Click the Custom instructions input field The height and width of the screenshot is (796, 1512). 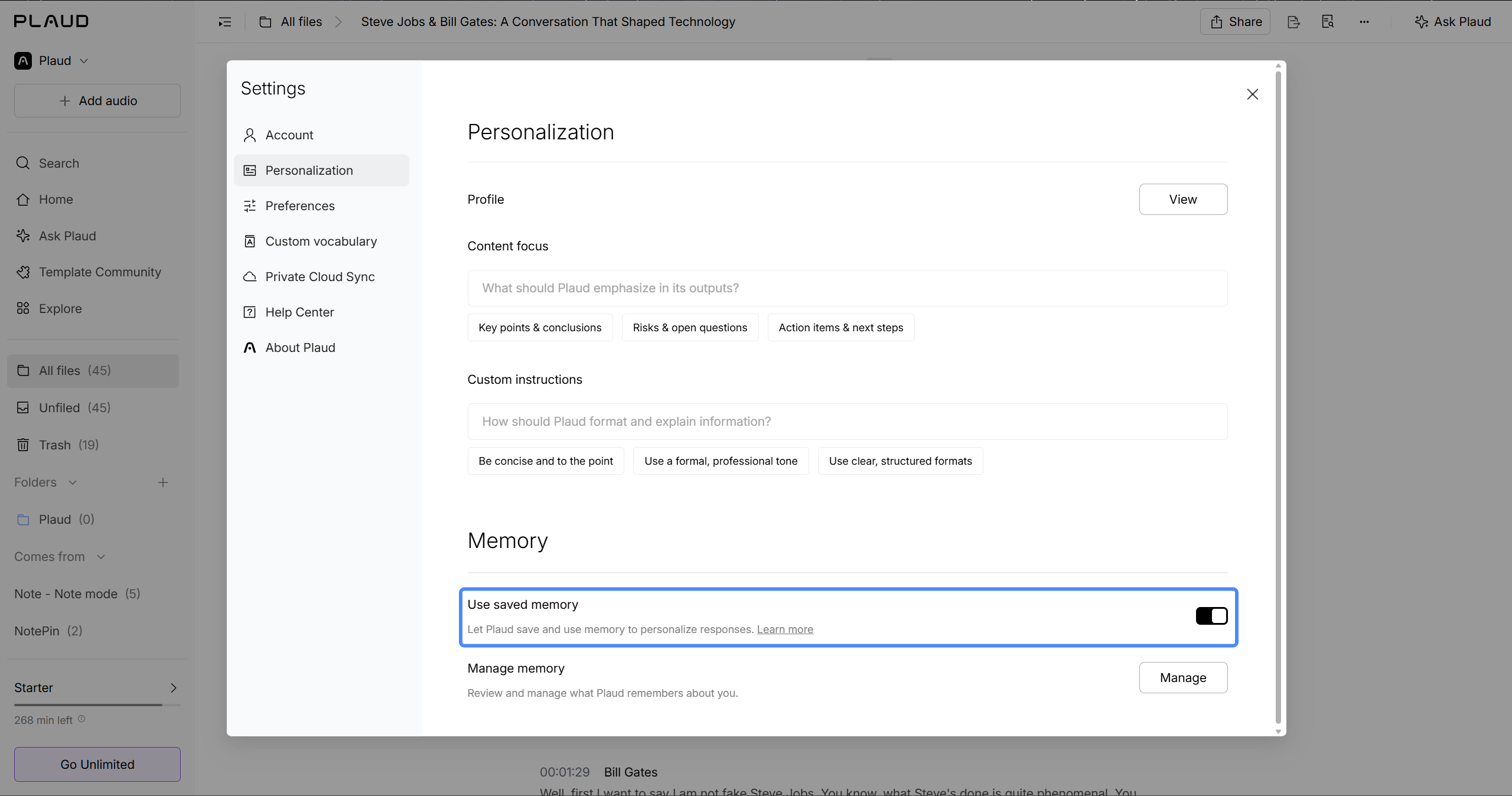pyautogui.click(x=848, y=422)
